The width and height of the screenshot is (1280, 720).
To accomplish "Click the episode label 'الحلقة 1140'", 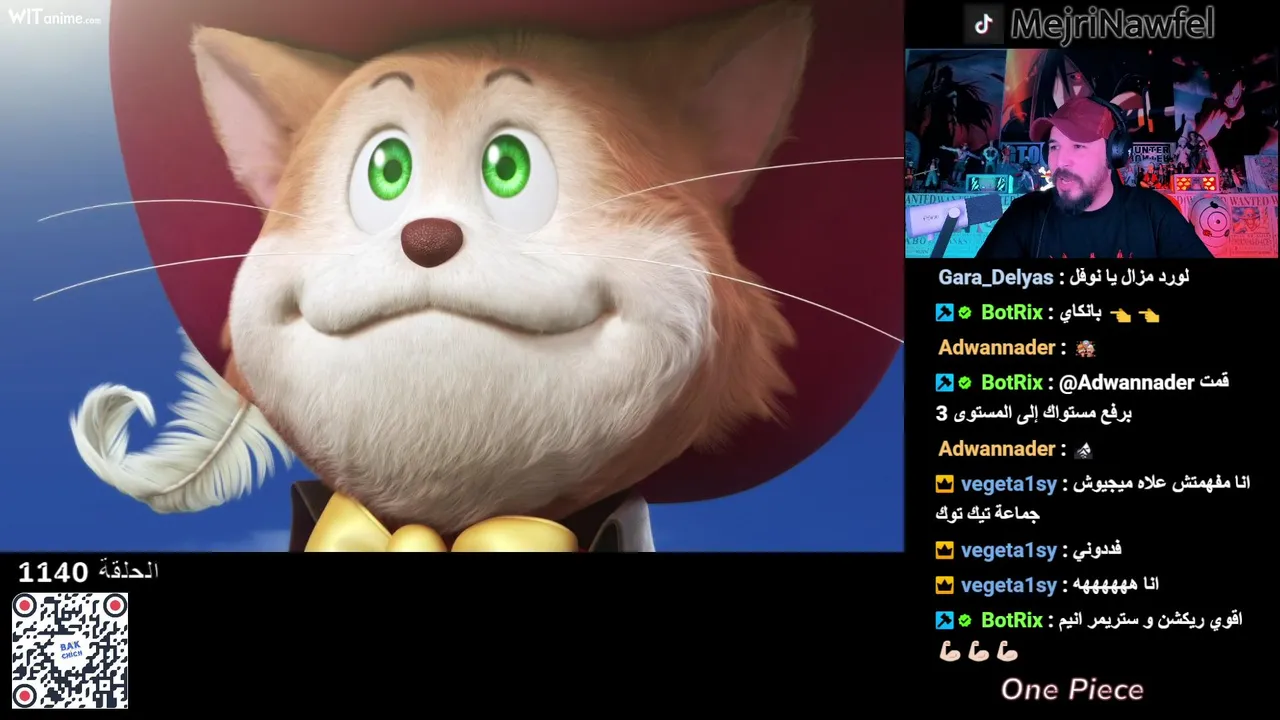I will coord(88,572).
